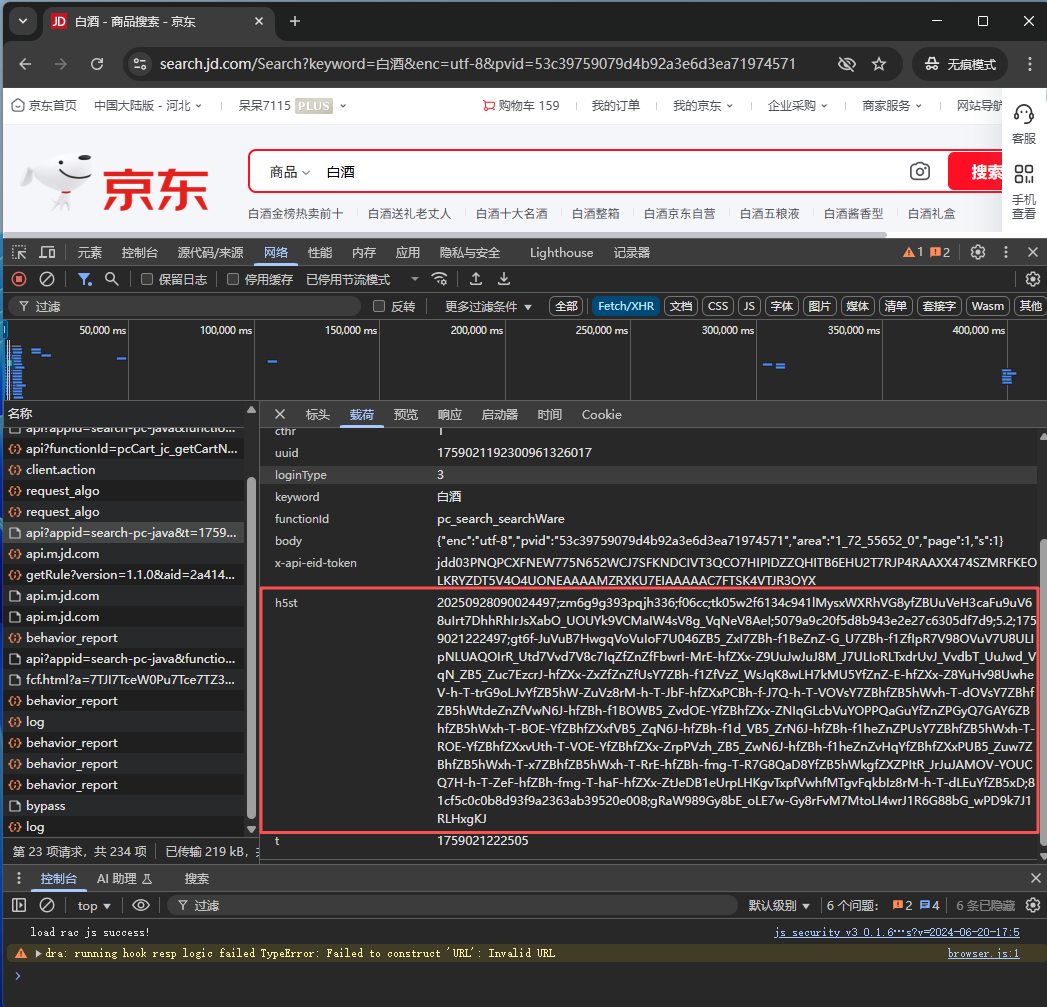
Task: Open the Chrome three-dot menu
Action: (1029, 64)
